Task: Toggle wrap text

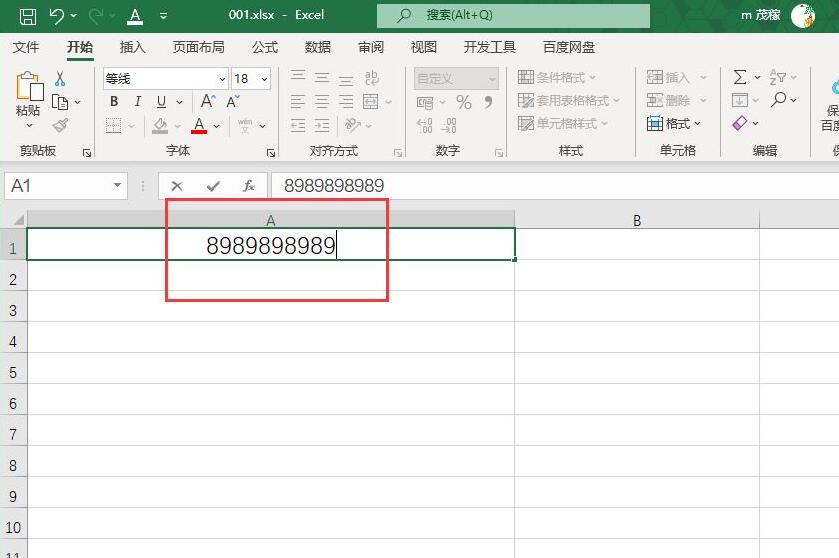Action: tap(371, 78)
